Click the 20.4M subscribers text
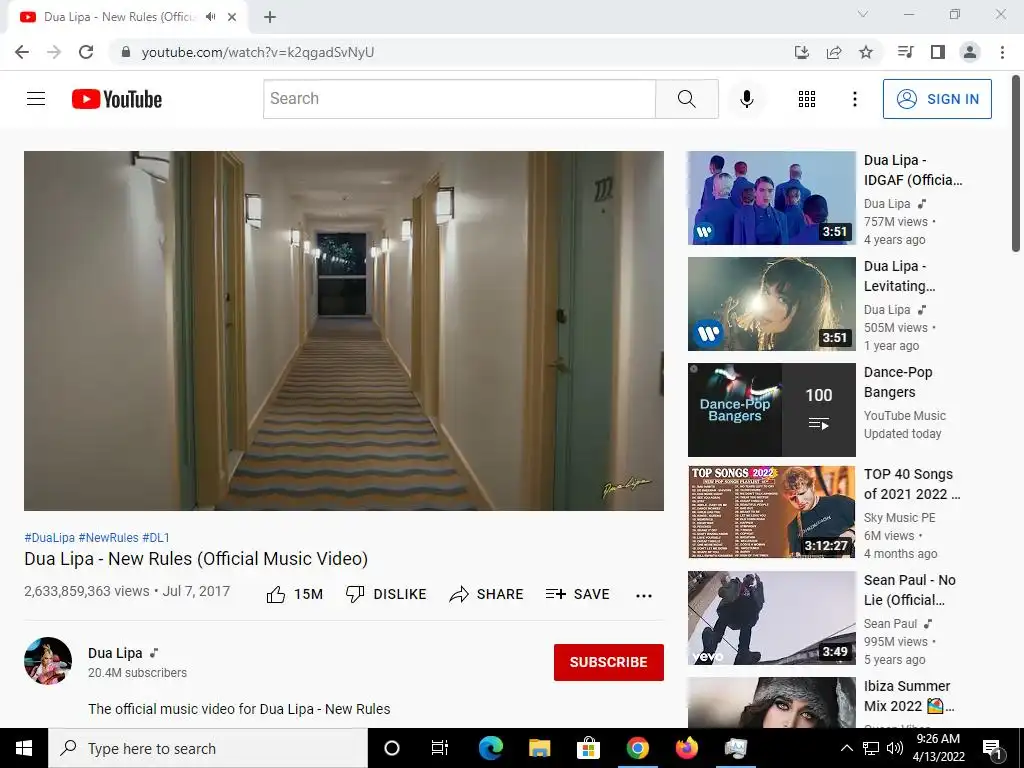The width and height of the screenshot is (1024, 768). point(137,673)
